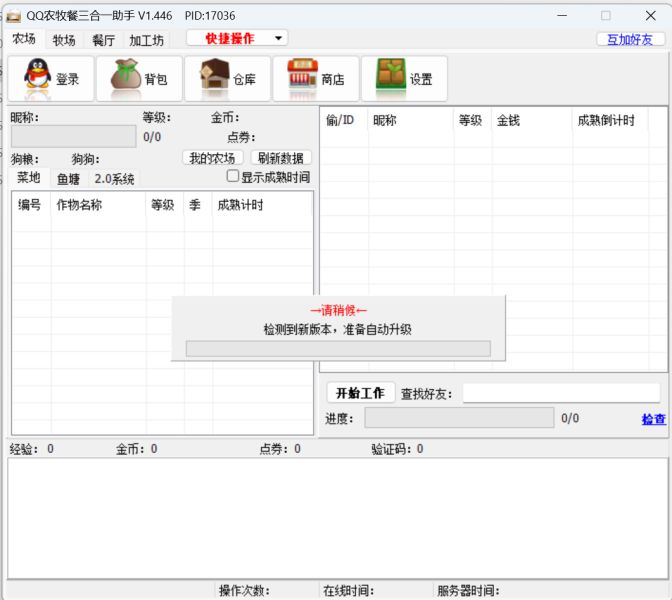Switch to the 牧场 tab
Image resolution: width=672 pixels, height=600 pixels.
point(64,40)
